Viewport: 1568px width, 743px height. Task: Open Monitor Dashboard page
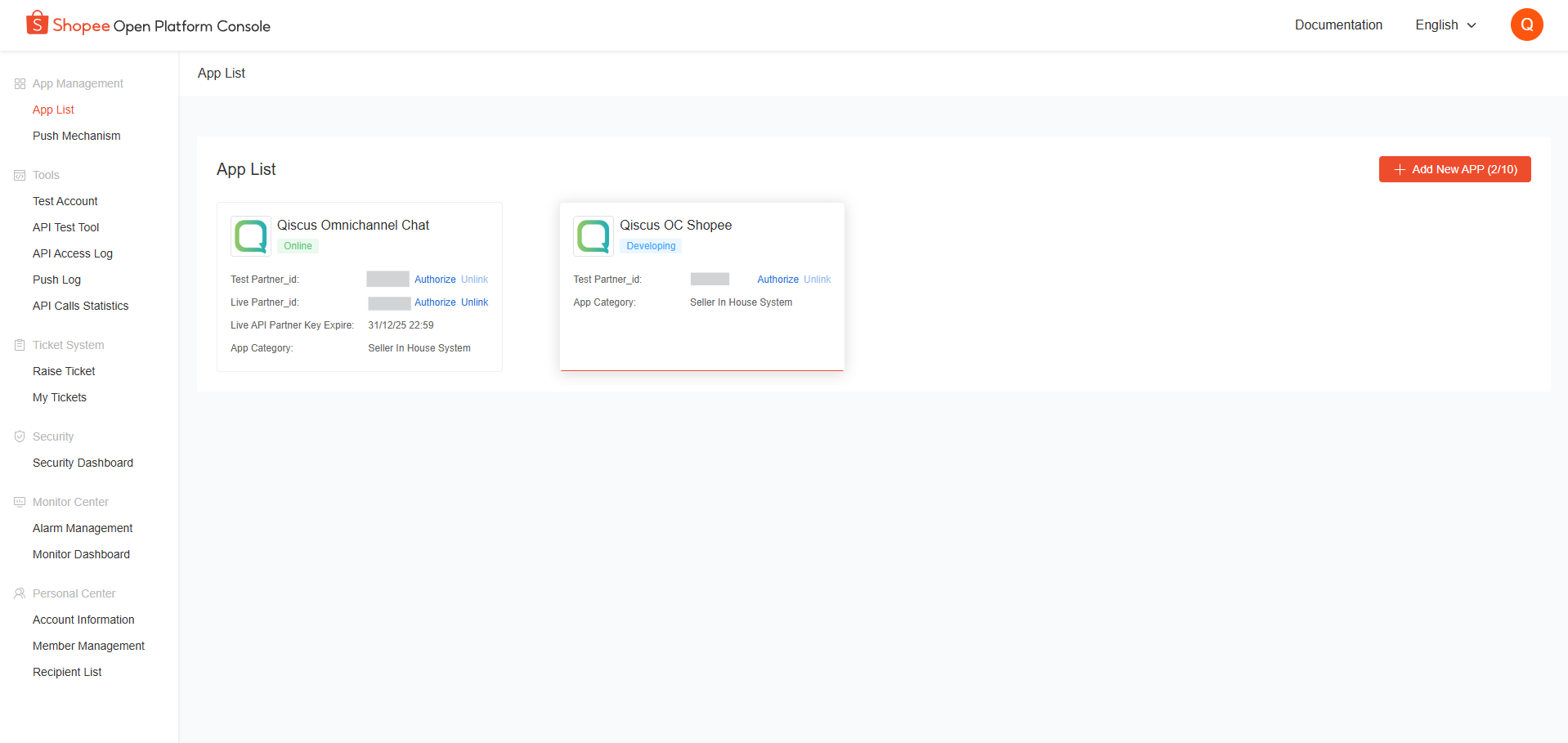[81, 555]
